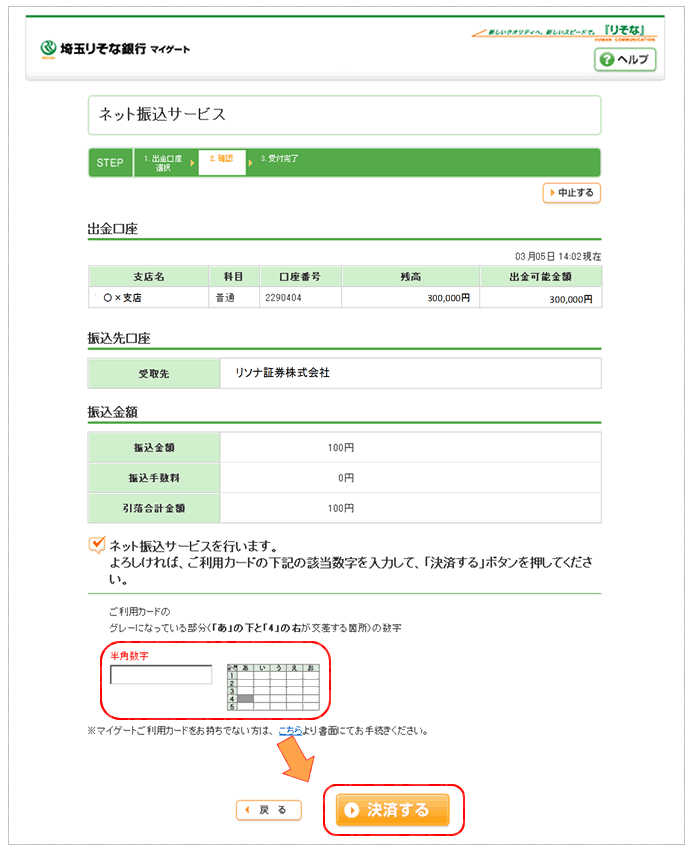
Task: Click the card number grid image
Action: tap(272, 685)
